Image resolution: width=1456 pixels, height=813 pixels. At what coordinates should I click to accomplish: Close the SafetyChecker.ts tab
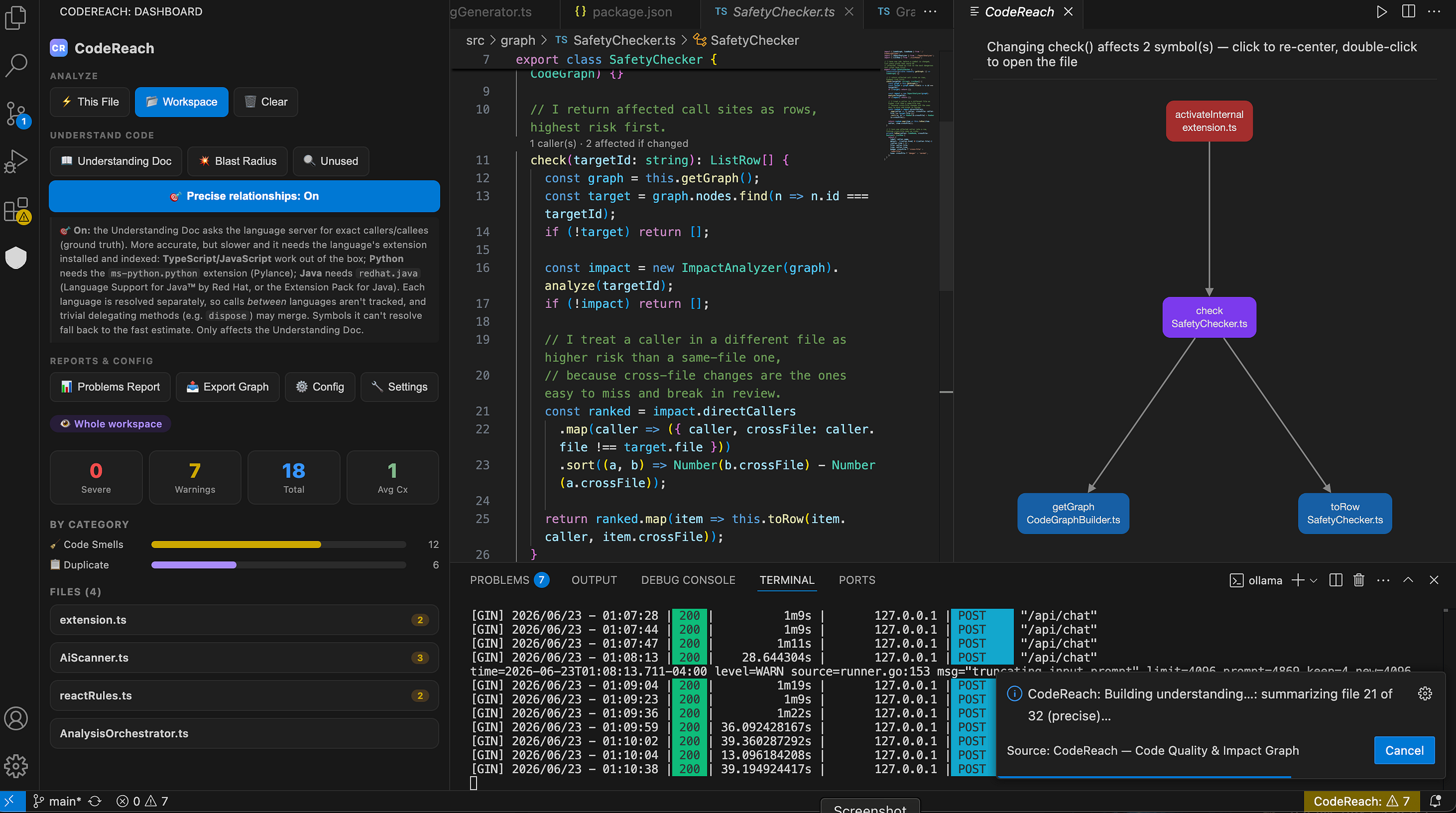[850, 12]
